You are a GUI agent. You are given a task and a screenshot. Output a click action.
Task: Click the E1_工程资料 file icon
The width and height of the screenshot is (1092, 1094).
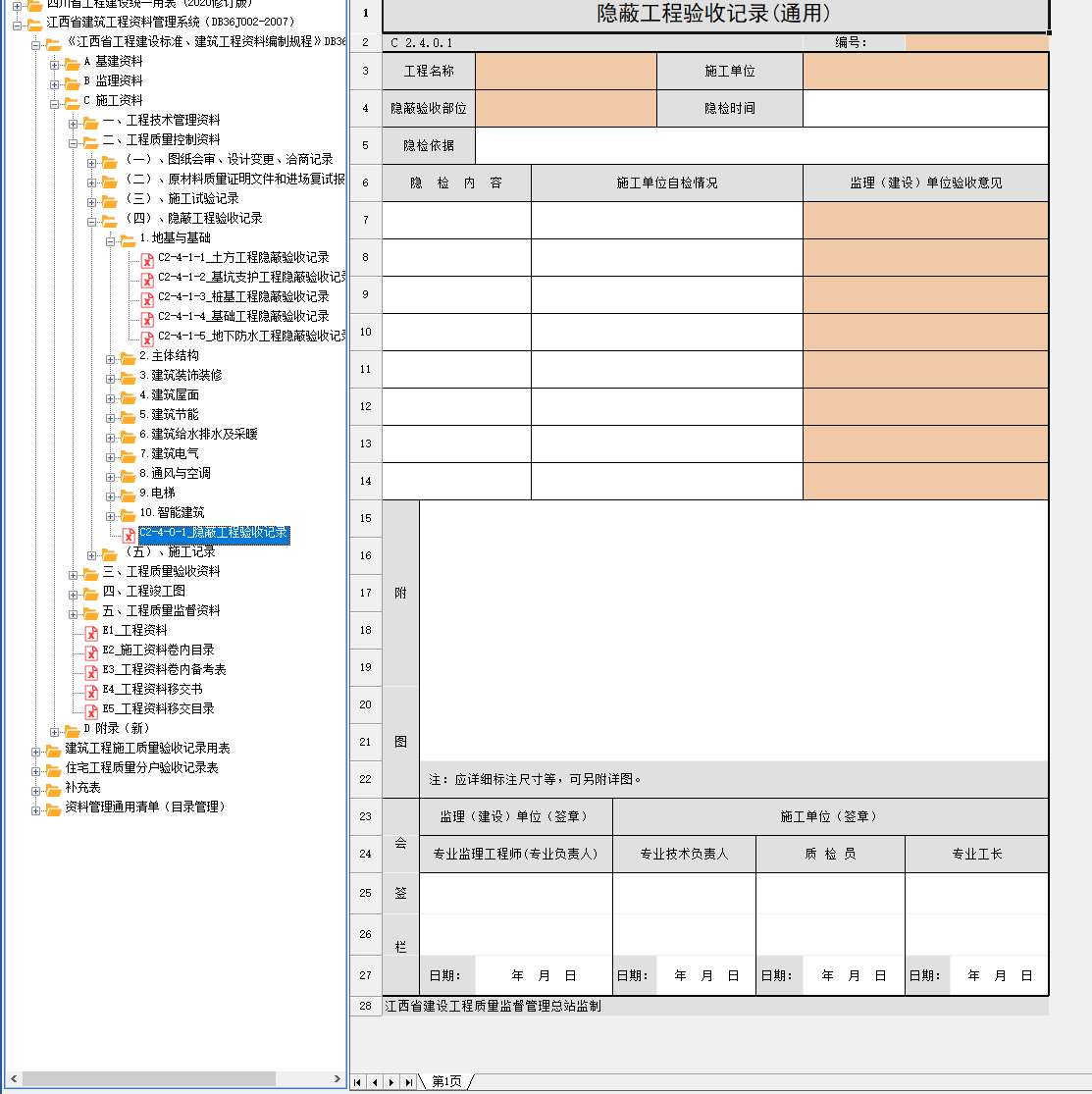[91, 633]
